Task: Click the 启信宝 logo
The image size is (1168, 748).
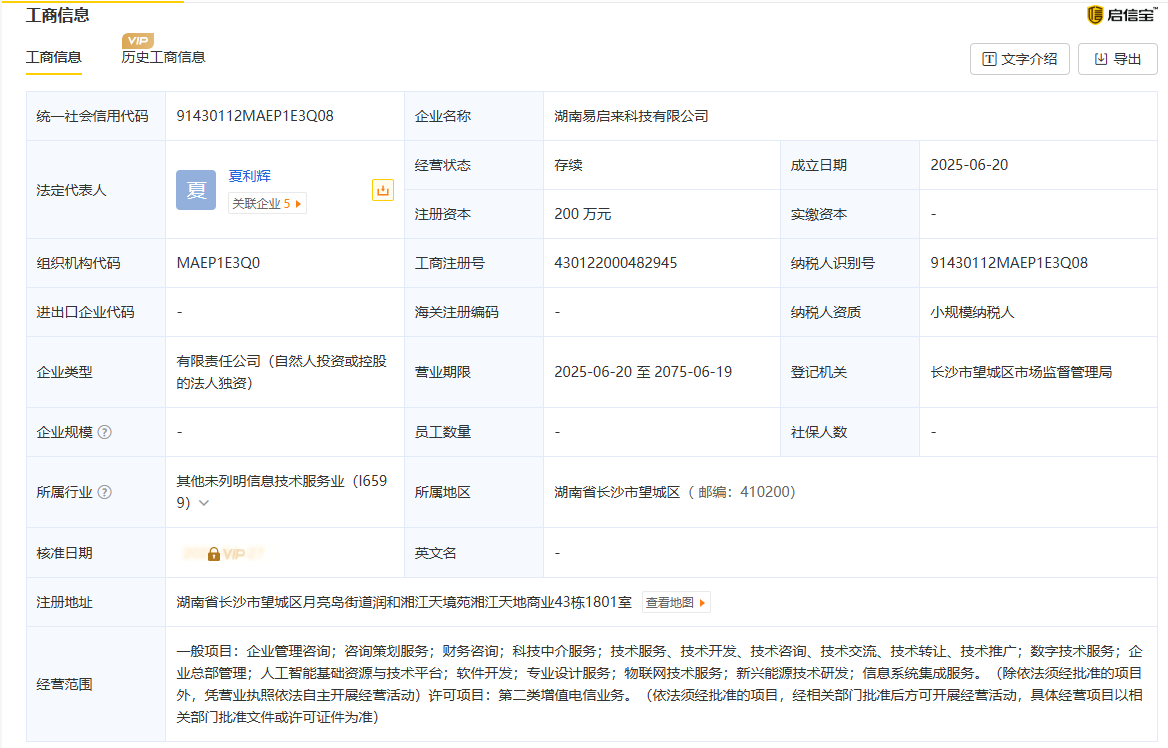Action: tap(1121, 15)
